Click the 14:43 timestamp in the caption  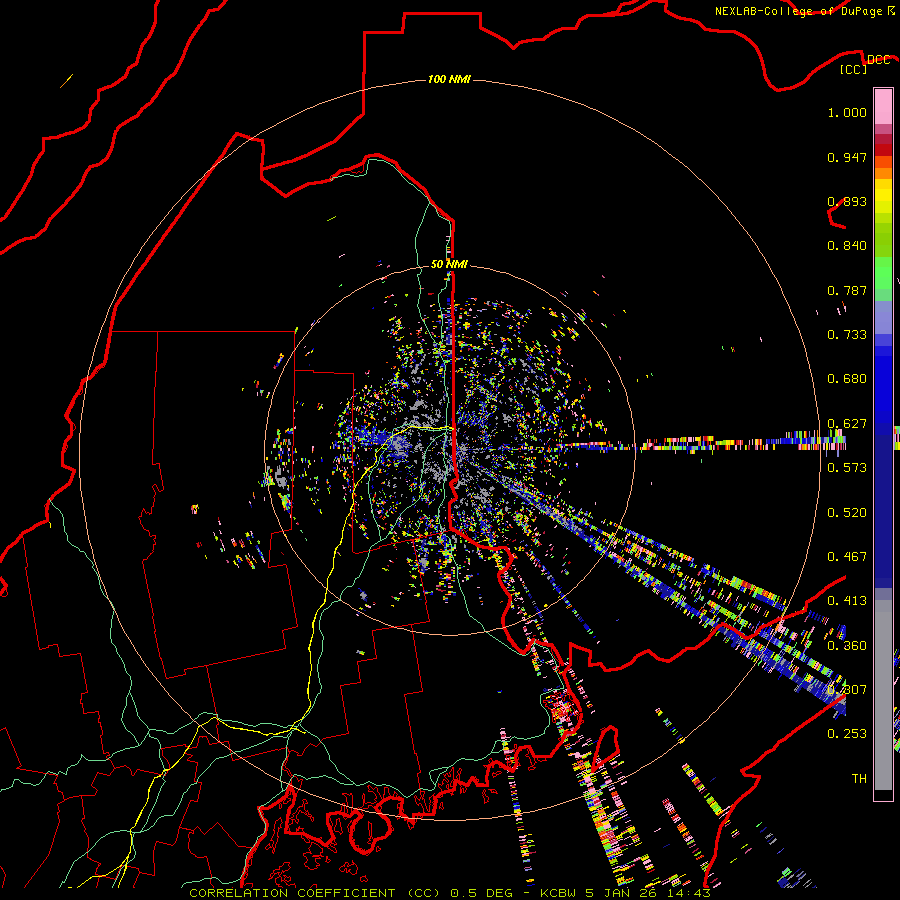[691, 893]
